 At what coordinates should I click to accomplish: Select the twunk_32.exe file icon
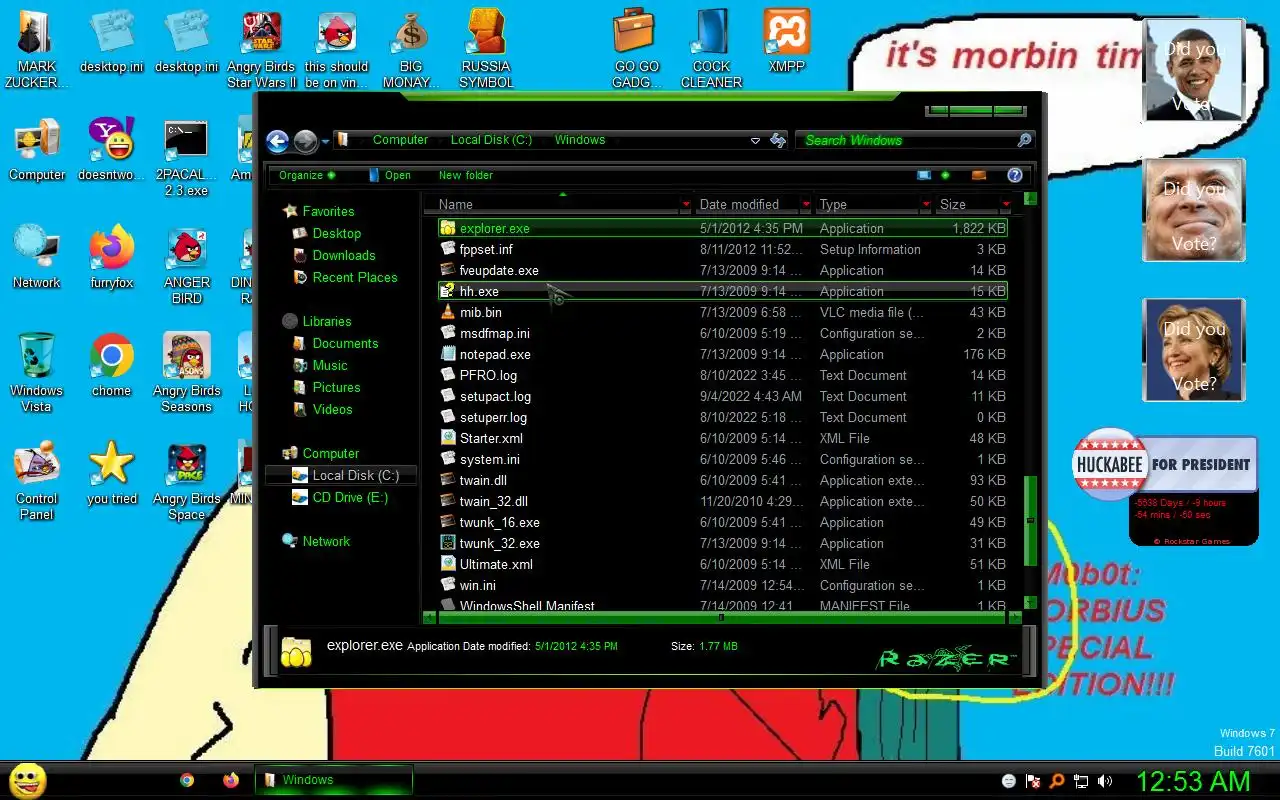(448, 543)
